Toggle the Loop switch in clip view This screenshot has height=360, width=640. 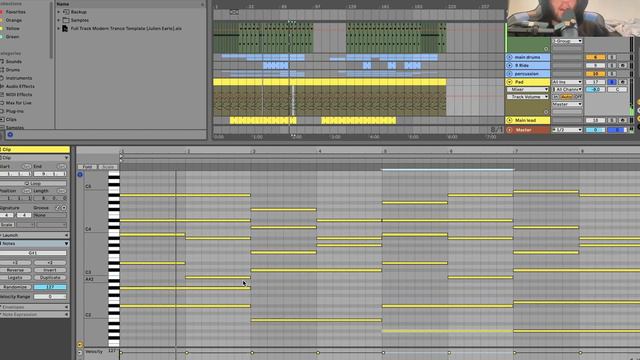click(33, 183)
